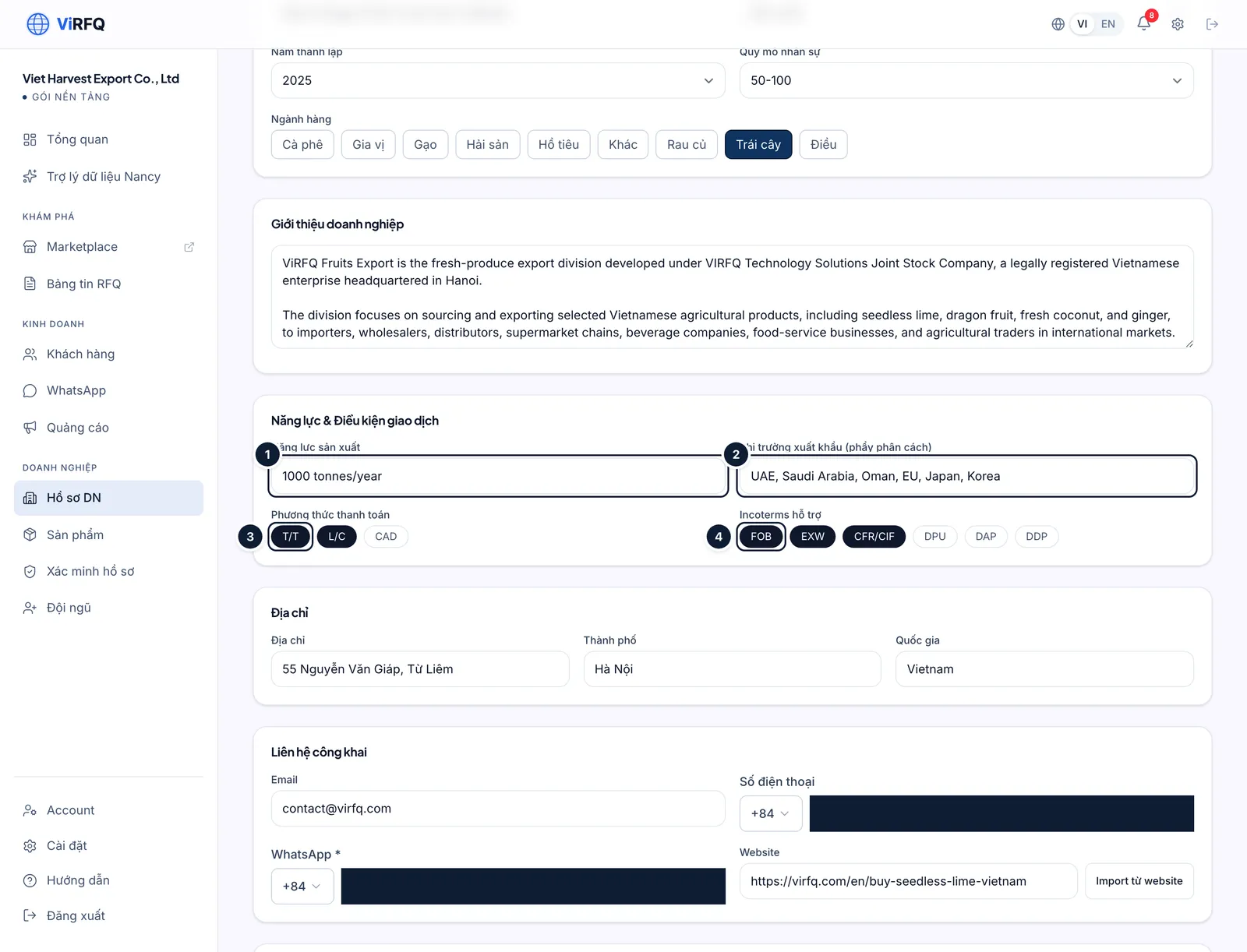This screenshot has width=1247, height=952.
Task: Switch language to EN
Action: coord(1108,24)
